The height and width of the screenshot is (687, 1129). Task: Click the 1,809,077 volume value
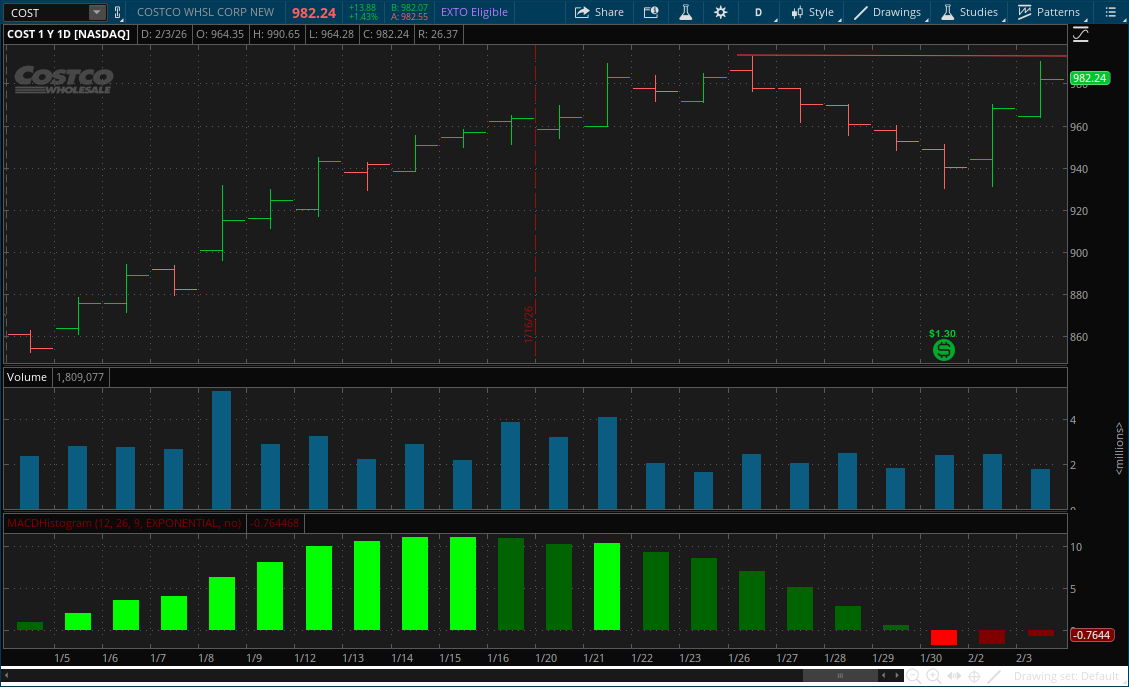click(80, 377)
